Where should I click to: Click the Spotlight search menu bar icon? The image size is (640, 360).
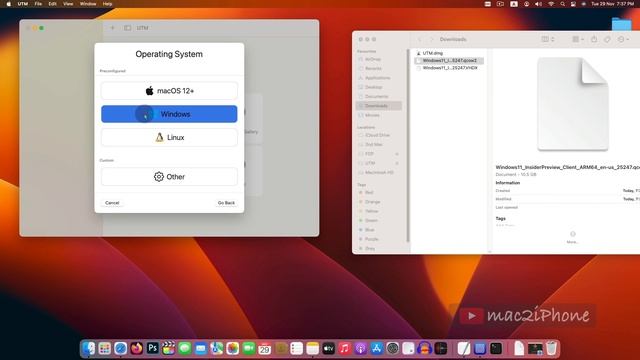(562, 4)
